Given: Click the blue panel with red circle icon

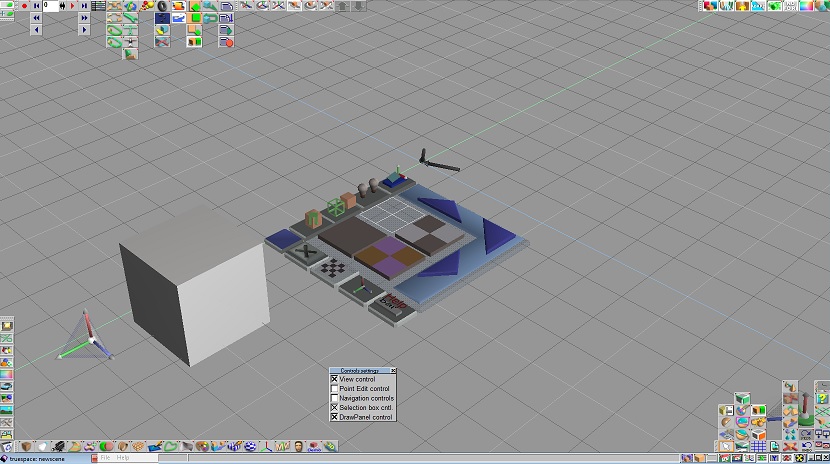Looking at the screenshot, I should click(x=226, y=42).
